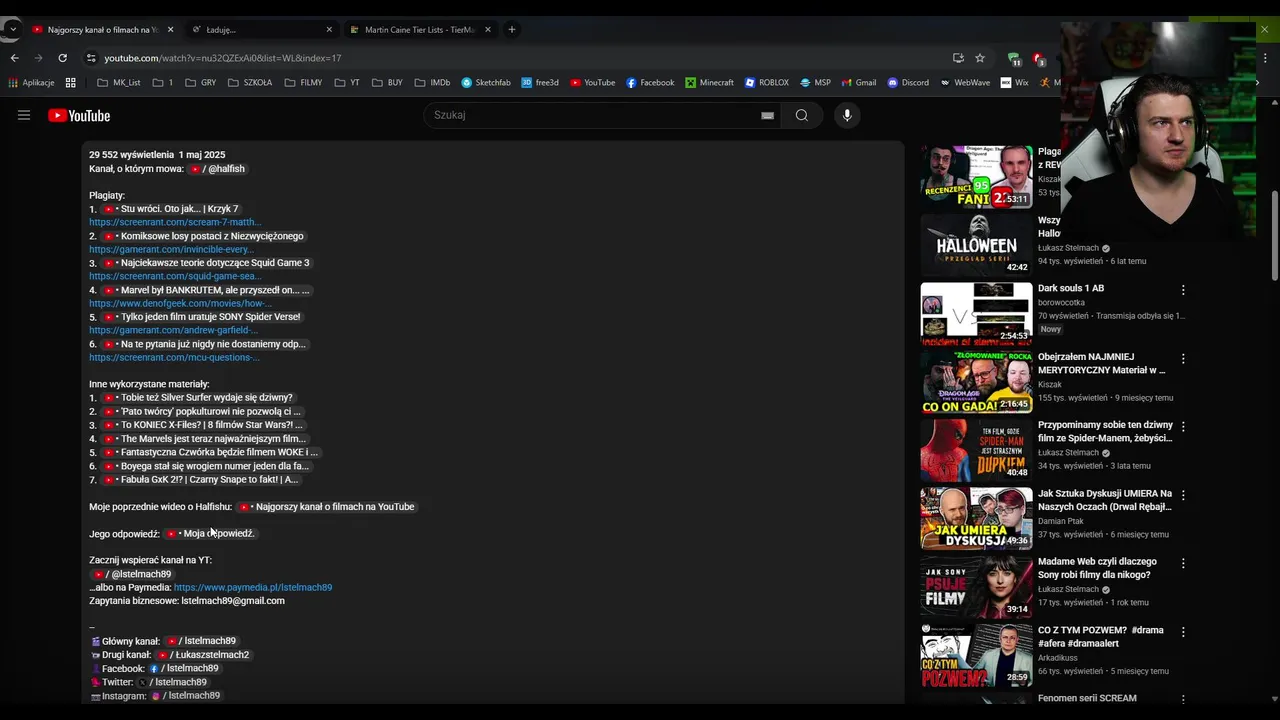Viewport: 1280px width, 720px height.
Task: Open the Łukaszstelmach2 second channel link
Action: (203, 655)
